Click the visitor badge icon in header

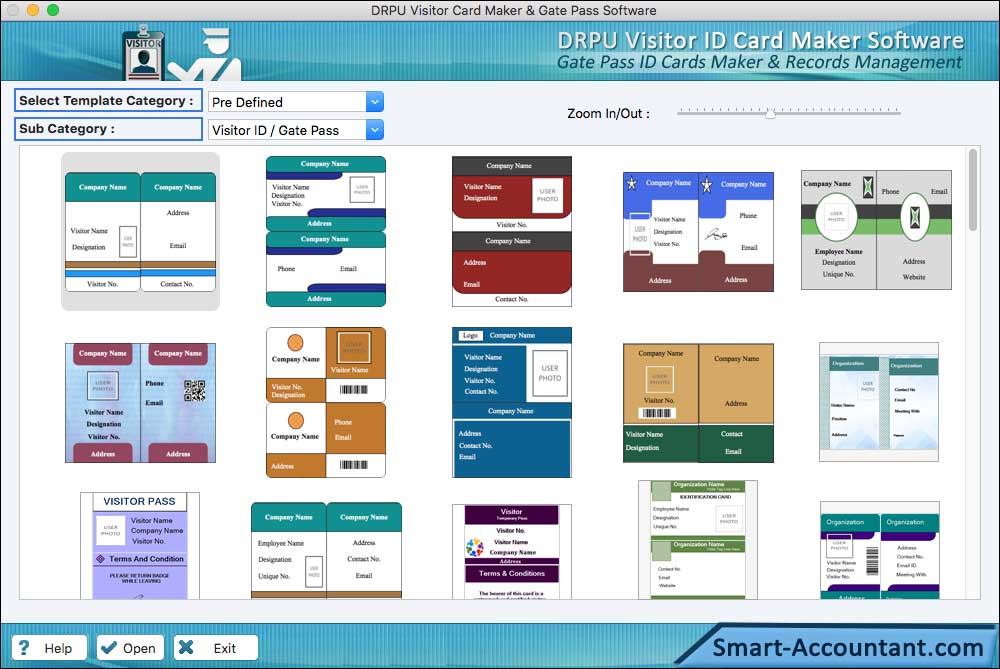[x=143, y=54]
